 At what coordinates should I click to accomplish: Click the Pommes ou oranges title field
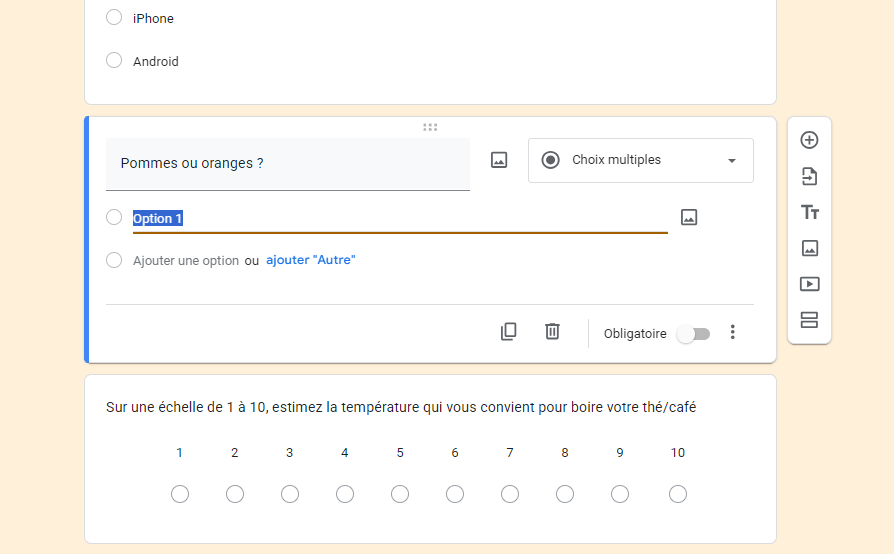click(288, 164)
